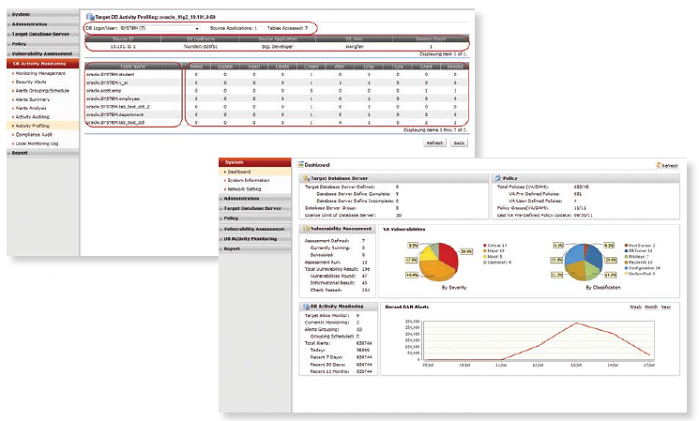Click the Grant column header

pos(426,66)
